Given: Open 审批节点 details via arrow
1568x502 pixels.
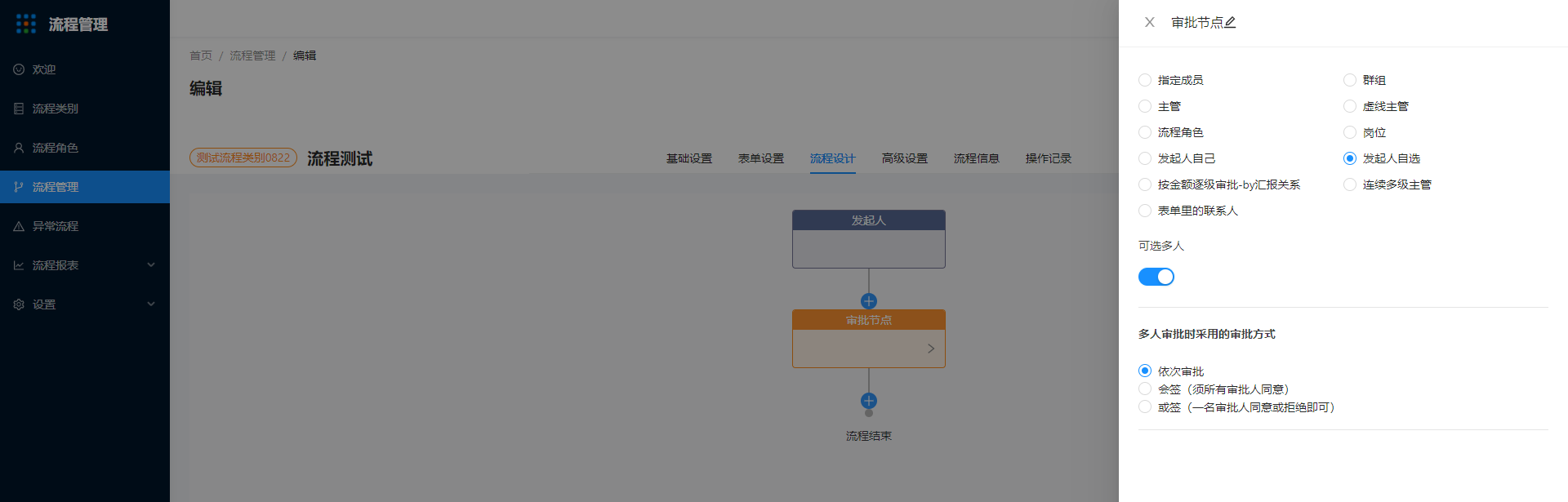Looking at the screenshot, I should 931,349.
